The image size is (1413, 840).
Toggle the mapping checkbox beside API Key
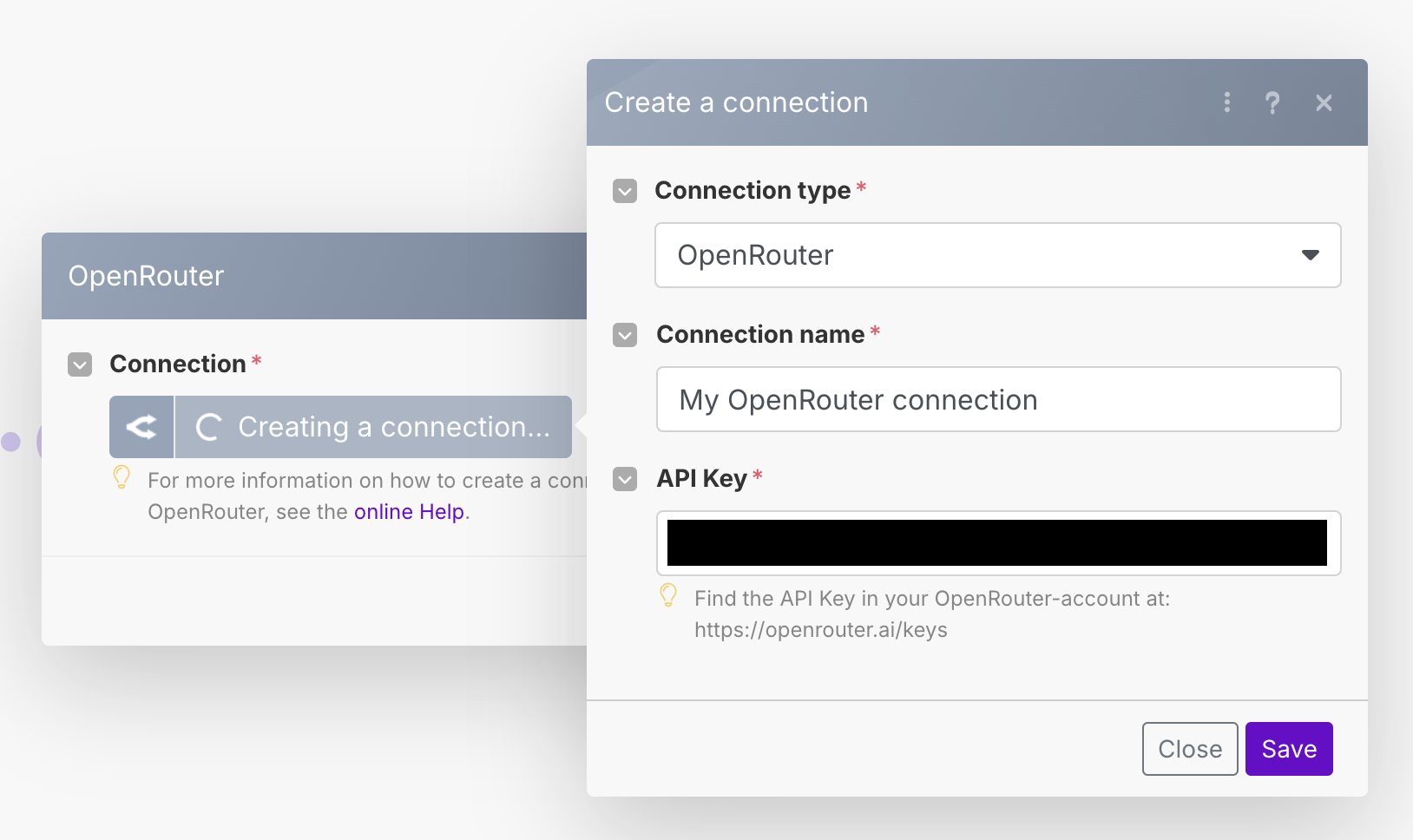[x=624, y=479]
